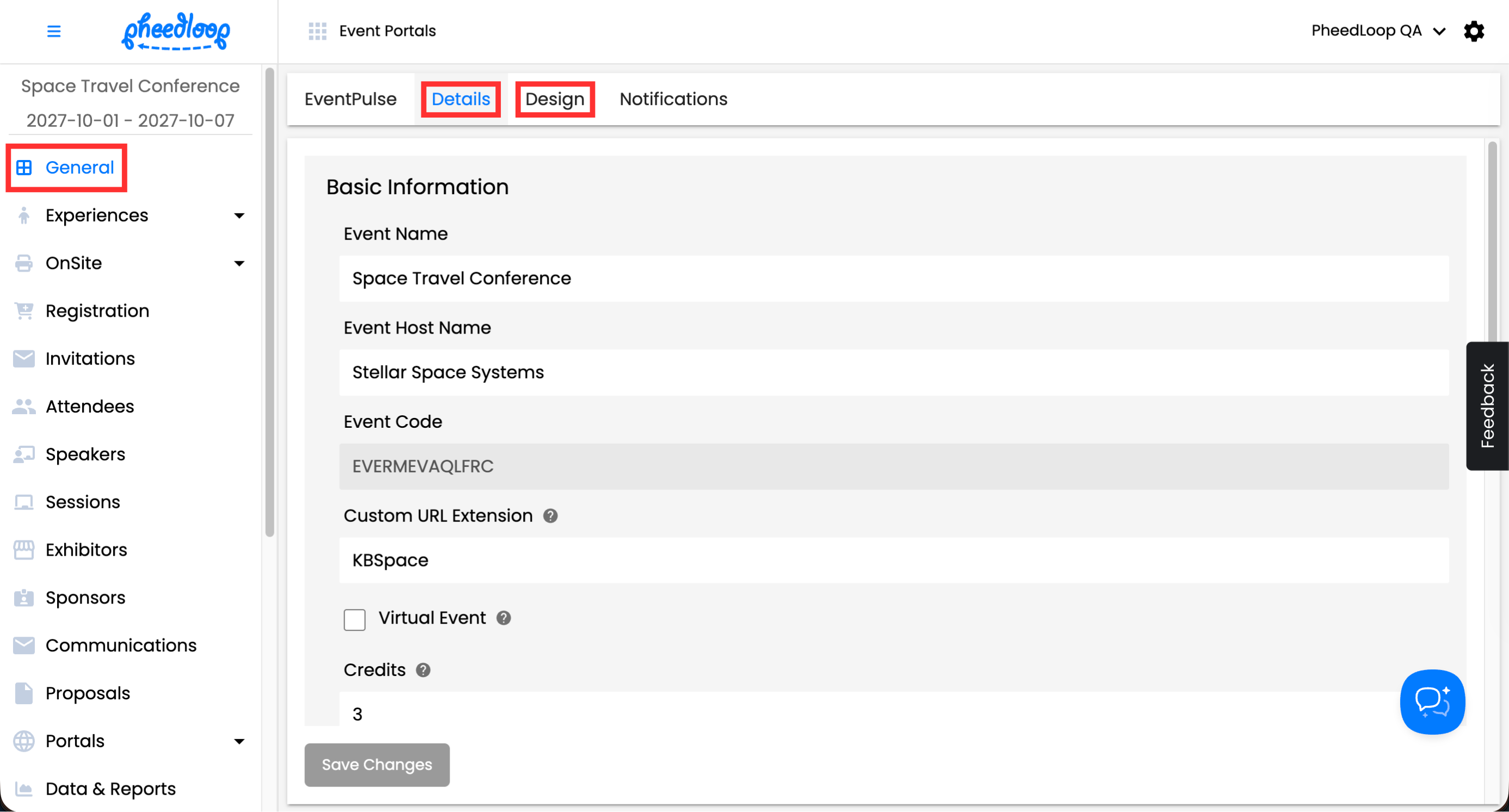Click the Virtual Event help icon
1509x812 pixels.
click(x=503, y=618)
